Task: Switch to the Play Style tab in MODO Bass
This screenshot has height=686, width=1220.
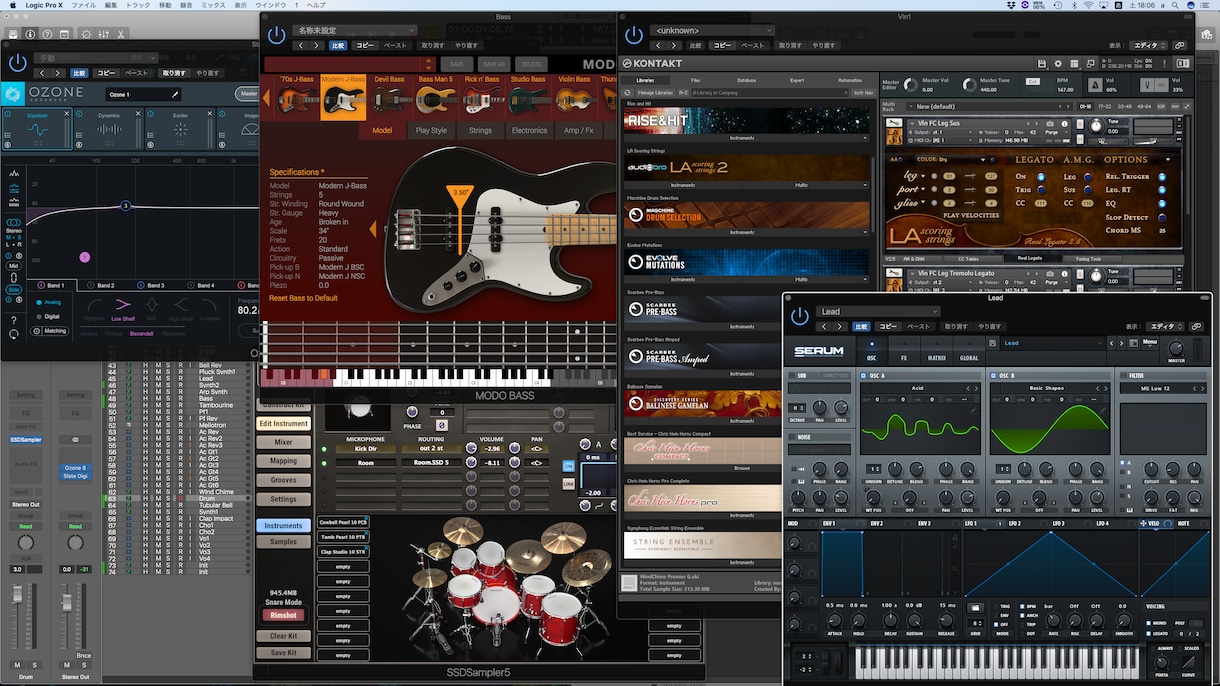Action: pos(431,130)
